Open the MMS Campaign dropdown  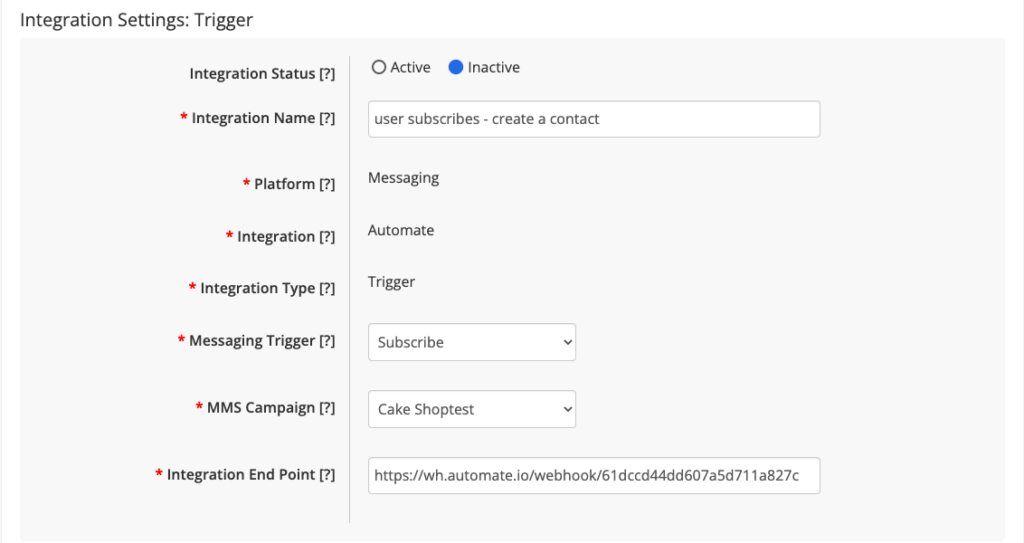tap(472, 409)
